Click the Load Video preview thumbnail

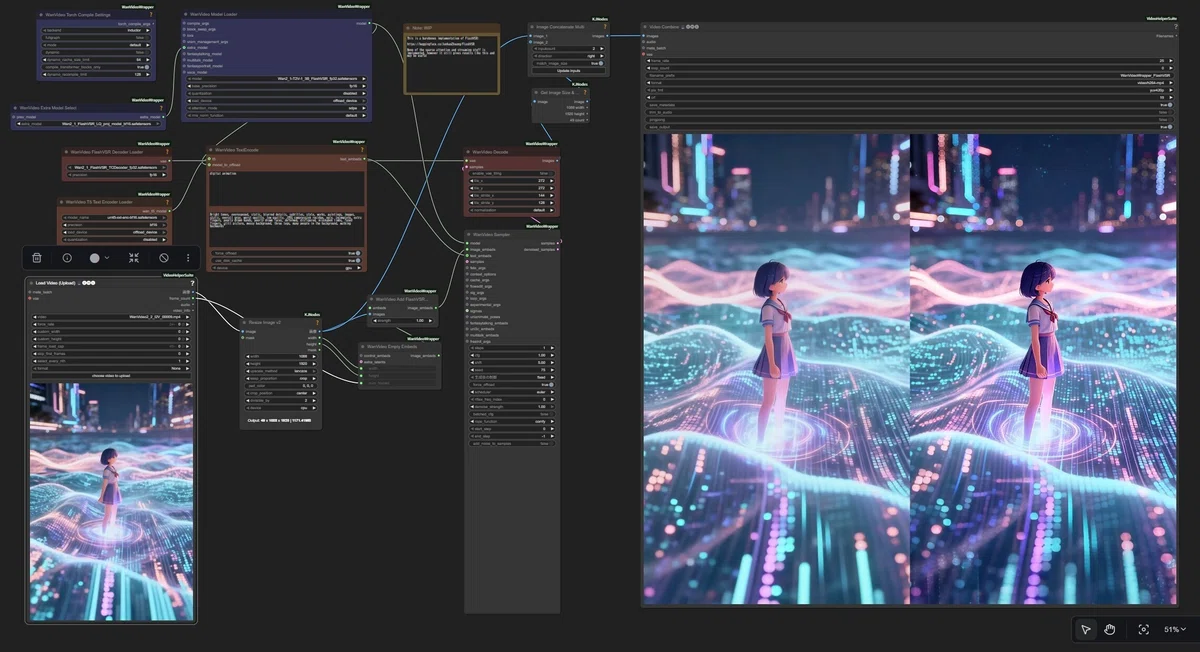pyautogui.click(x=110, y=501)
